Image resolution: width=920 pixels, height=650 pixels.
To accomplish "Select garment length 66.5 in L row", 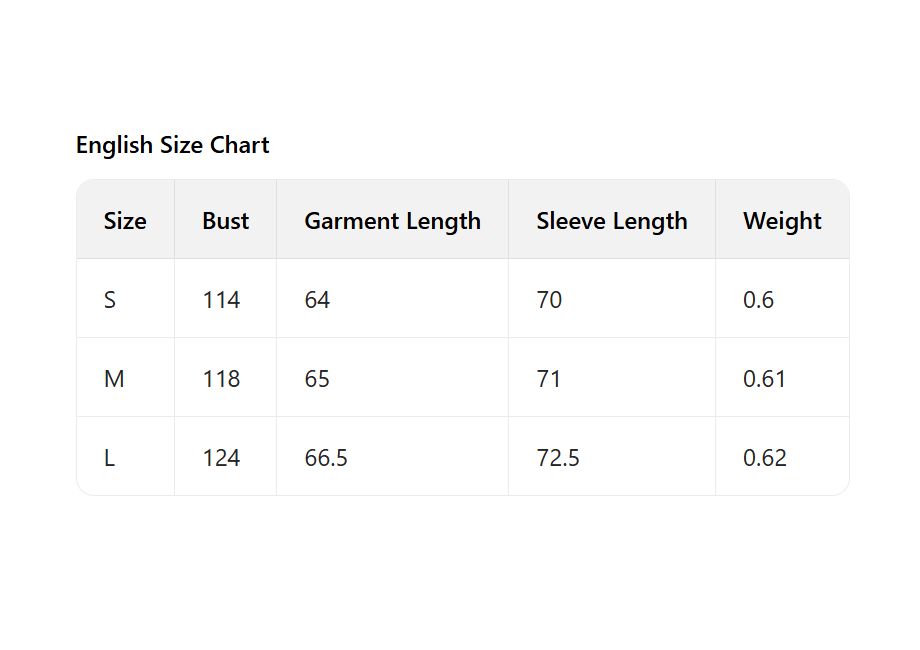I will tap(326, 458).
